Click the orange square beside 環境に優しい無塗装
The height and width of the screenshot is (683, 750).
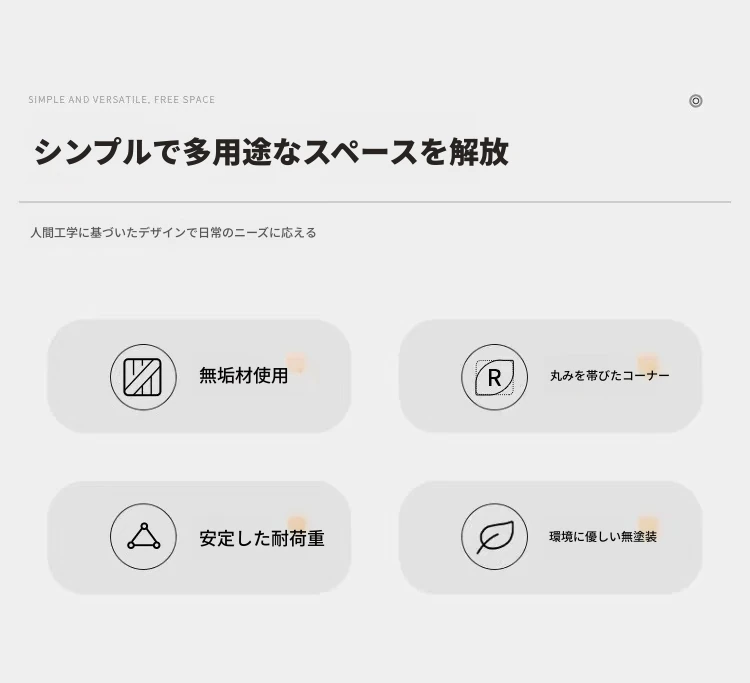click(x=648, y=525)
